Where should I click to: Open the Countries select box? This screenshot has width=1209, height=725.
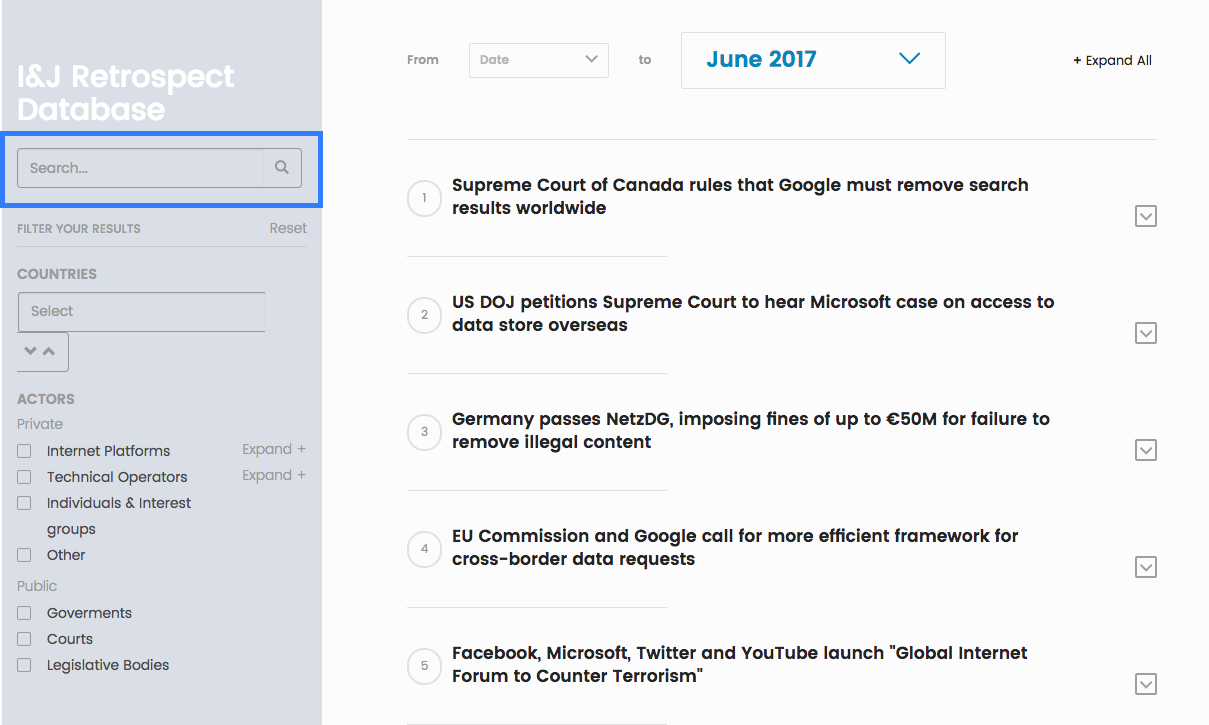click(142, 311)
